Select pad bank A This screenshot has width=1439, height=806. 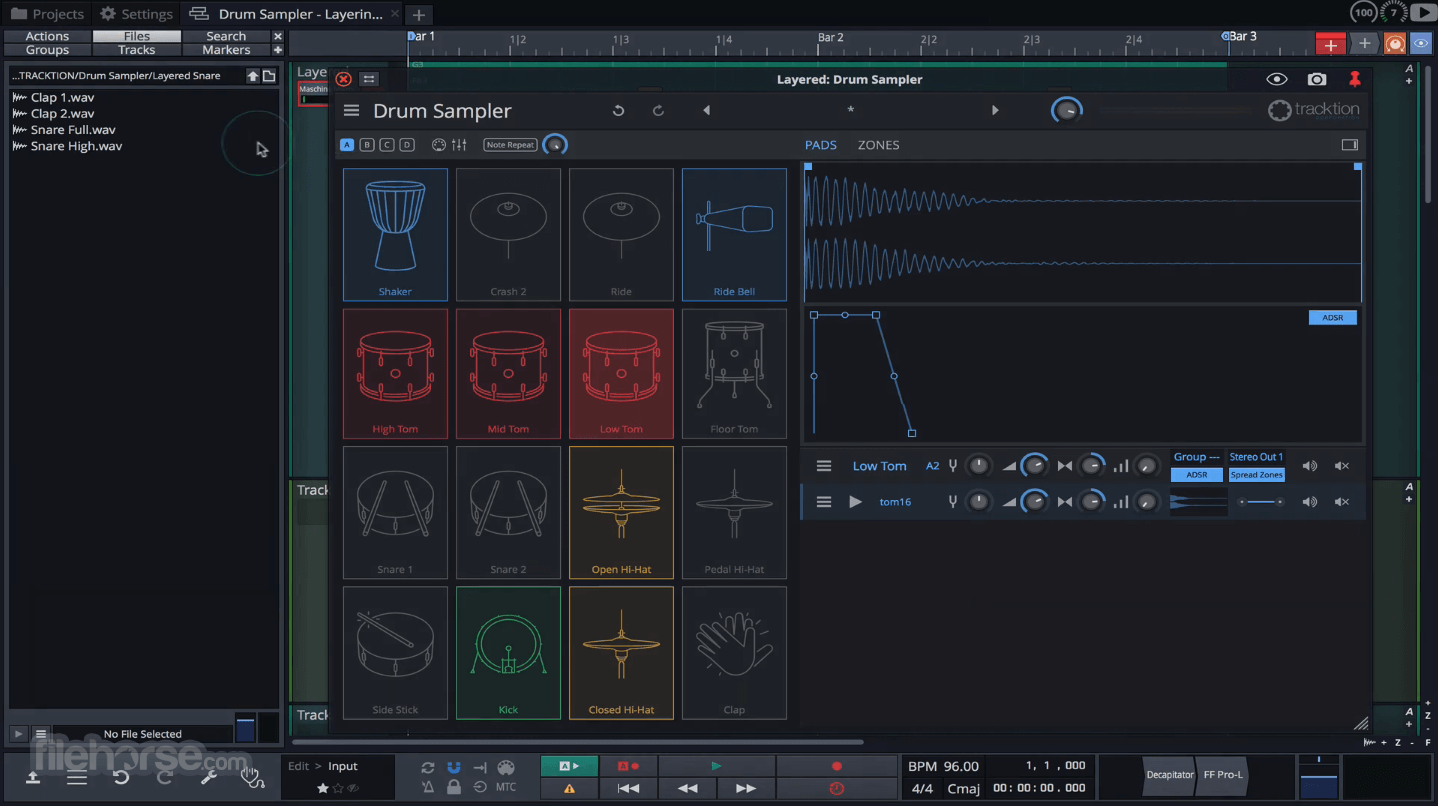(347, 145)
